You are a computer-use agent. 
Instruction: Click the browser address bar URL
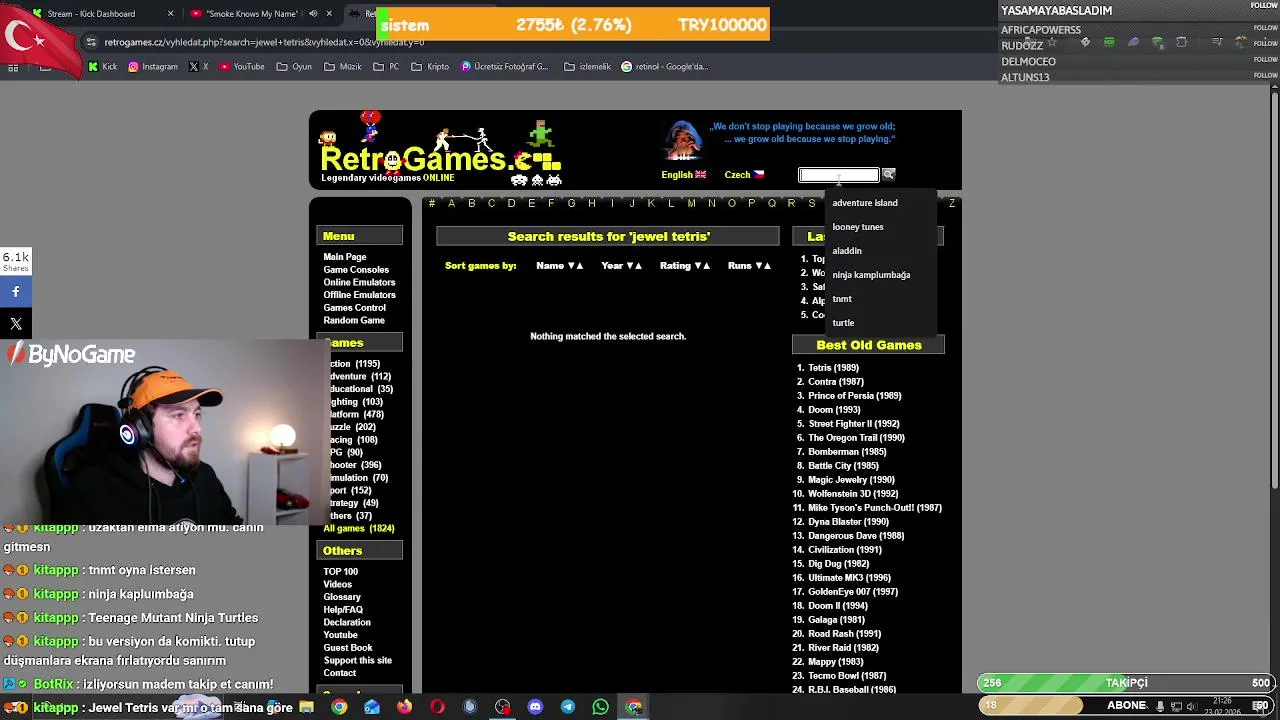(x=264, y=42)
